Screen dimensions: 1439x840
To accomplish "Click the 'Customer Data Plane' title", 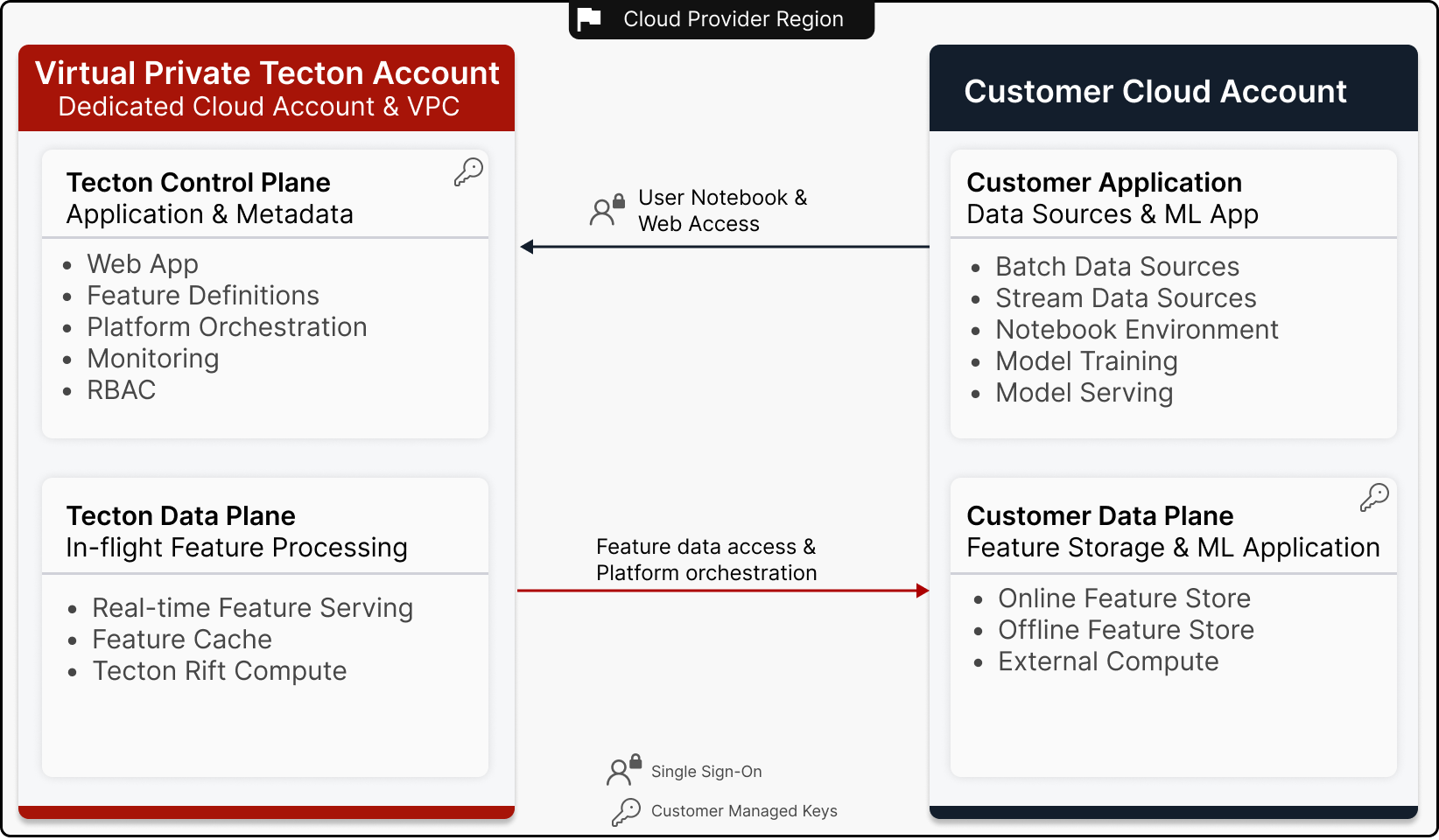I will point(1100,515).
